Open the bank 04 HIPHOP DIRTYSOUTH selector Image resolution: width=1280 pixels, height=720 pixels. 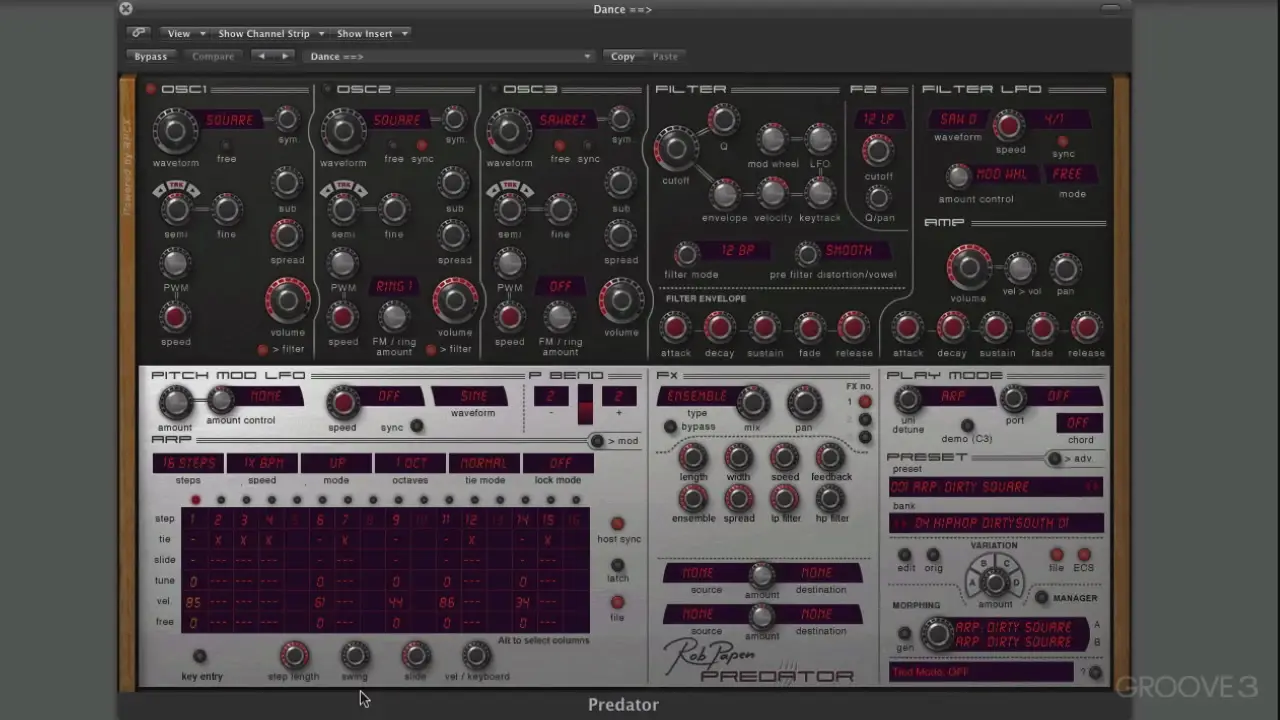click(997, 523)
